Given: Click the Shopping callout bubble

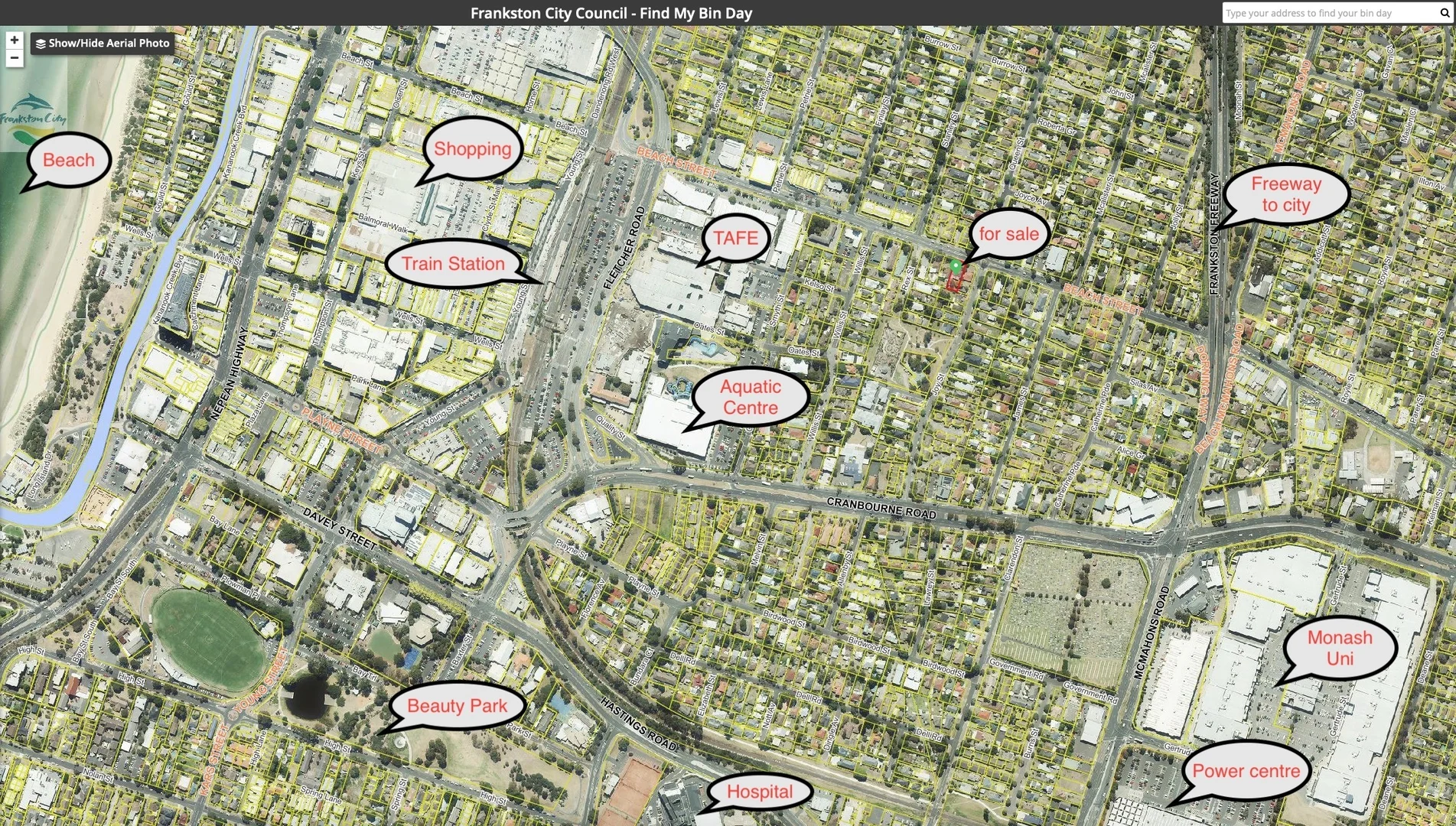Looking at the screenshot, I should point(472,148).
